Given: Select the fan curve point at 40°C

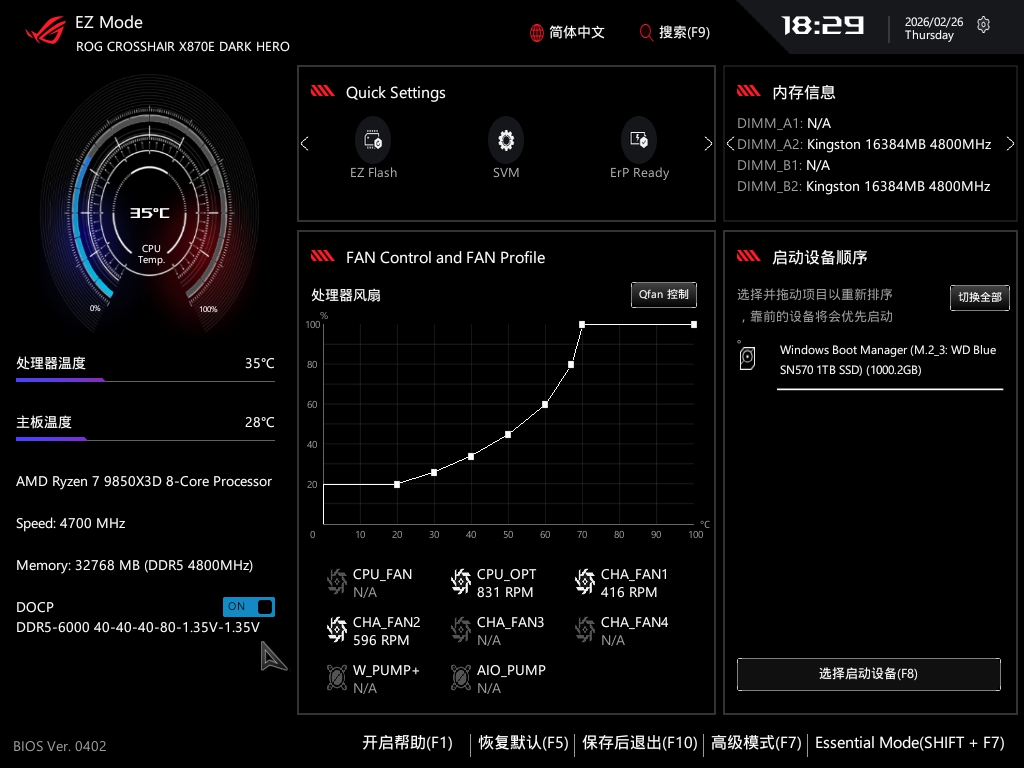Looking at the screenshot, I should coord(471,456).
